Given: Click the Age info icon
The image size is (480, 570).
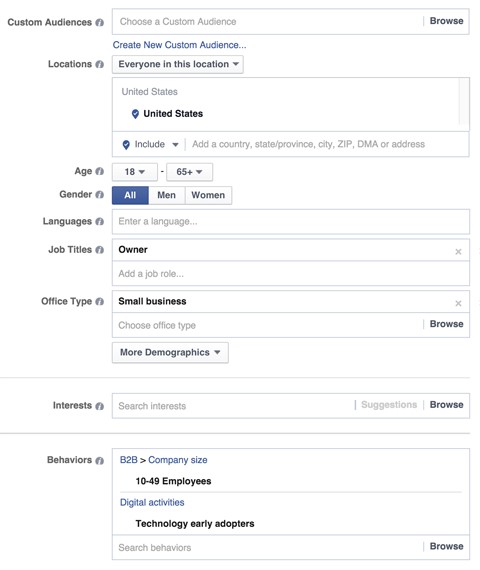Looking at the screenshot, I should 100,171.
